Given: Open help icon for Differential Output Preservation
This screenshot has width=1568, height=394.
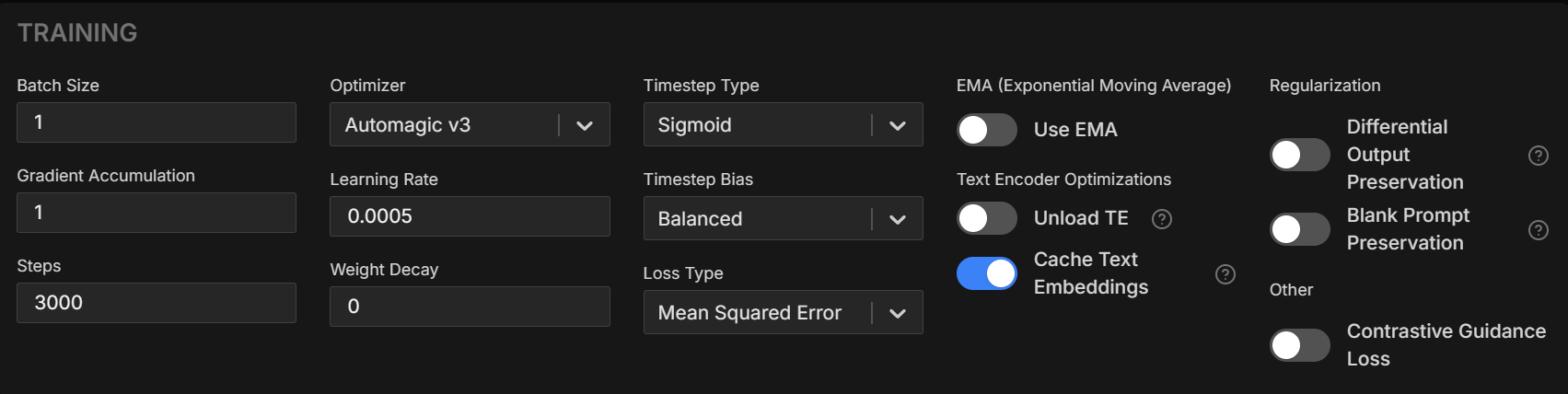Looking at the screenshot, I should [x=1538, y=156].
